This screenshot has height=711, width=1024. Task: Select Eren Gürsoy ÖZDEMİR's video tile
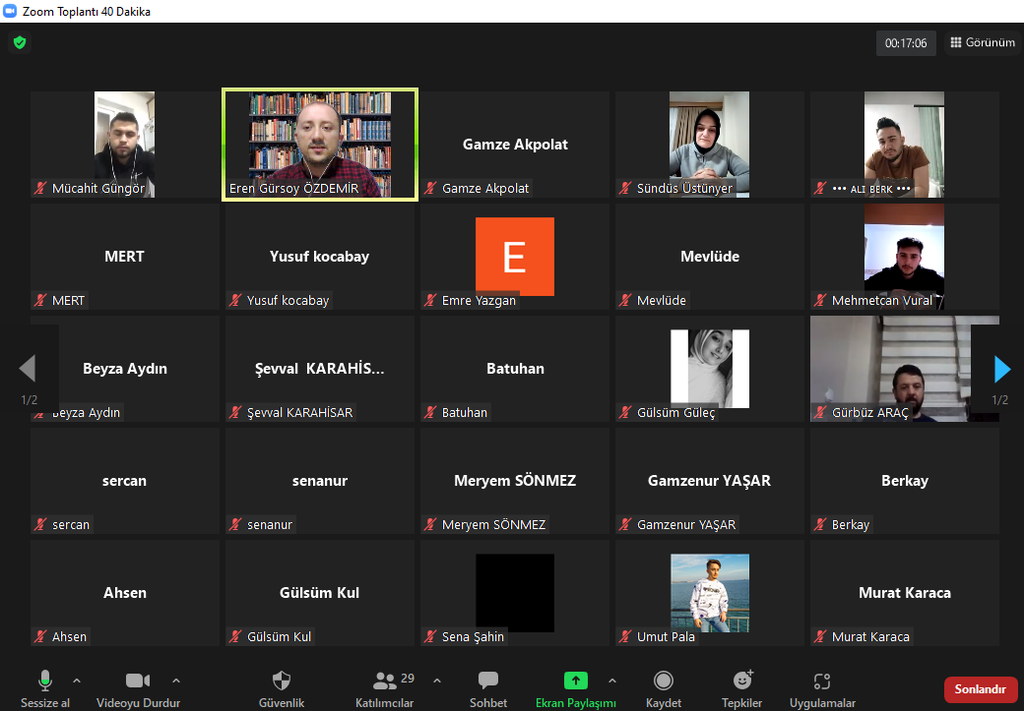(320, 145)
